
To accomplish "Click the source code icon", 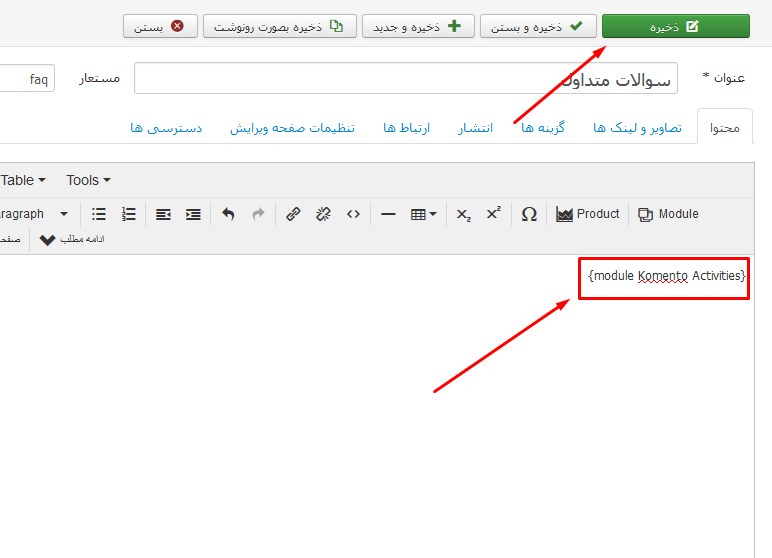I will click(x=353, y=214).
